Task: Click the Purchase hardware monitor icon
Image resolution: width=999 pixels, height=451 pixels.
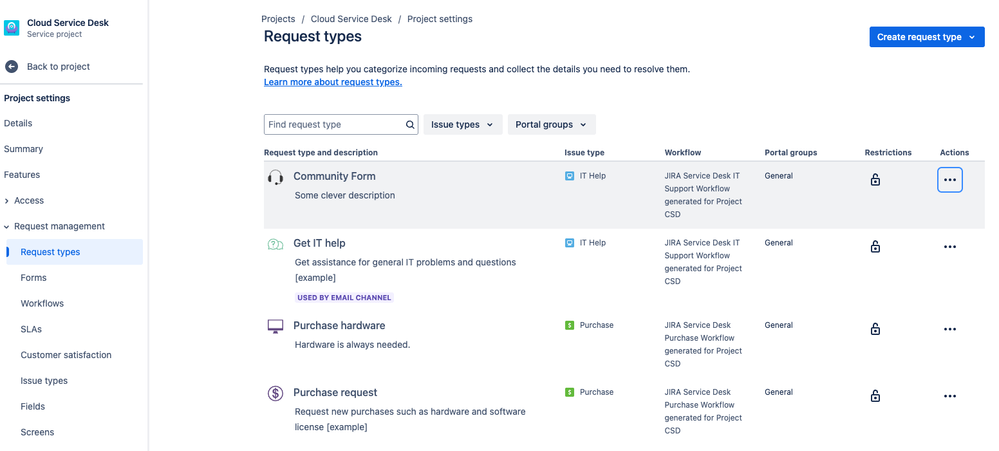Action: point(276,326)
